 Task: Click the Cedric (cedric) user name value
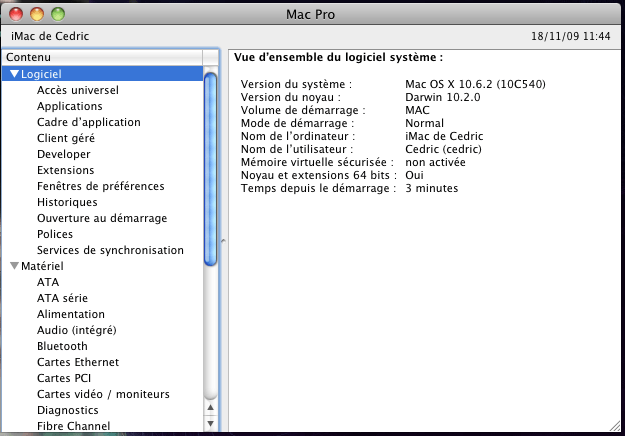coord(443,149)
